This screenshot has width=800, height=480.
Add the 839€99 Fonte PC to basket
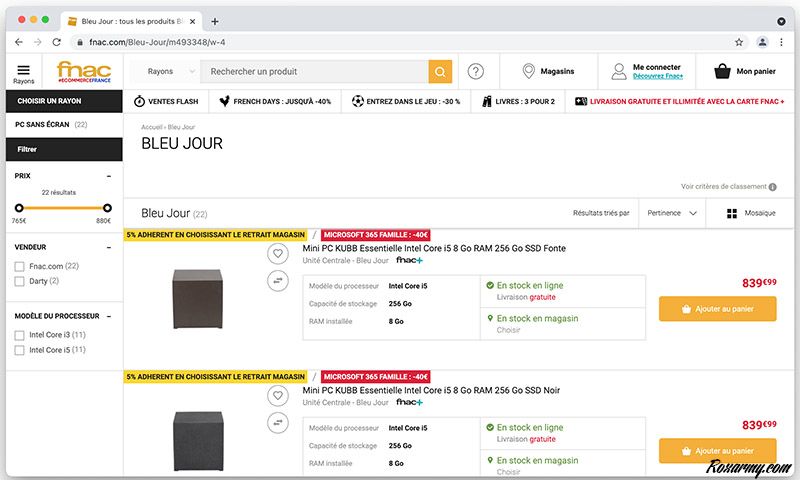click(x=717, y=309)
